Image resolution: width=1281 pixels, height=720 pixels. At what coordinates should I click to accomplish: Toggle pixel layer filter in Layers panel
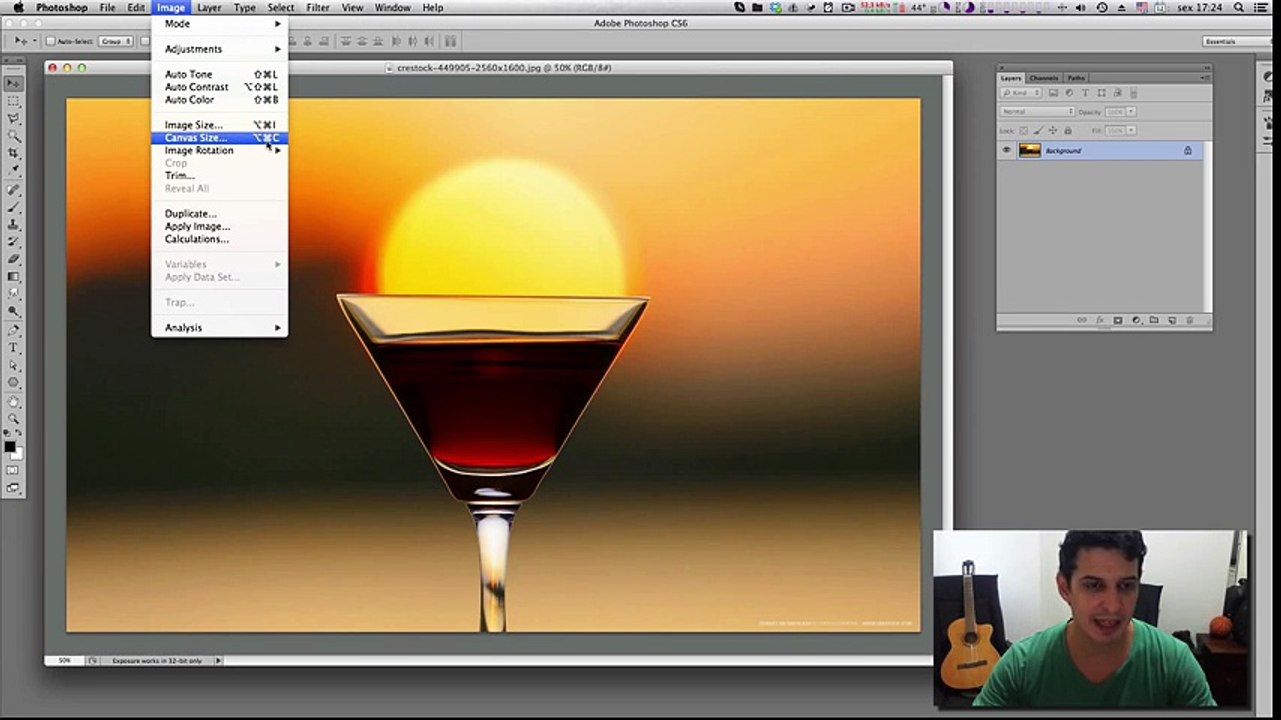(1053, 93)
